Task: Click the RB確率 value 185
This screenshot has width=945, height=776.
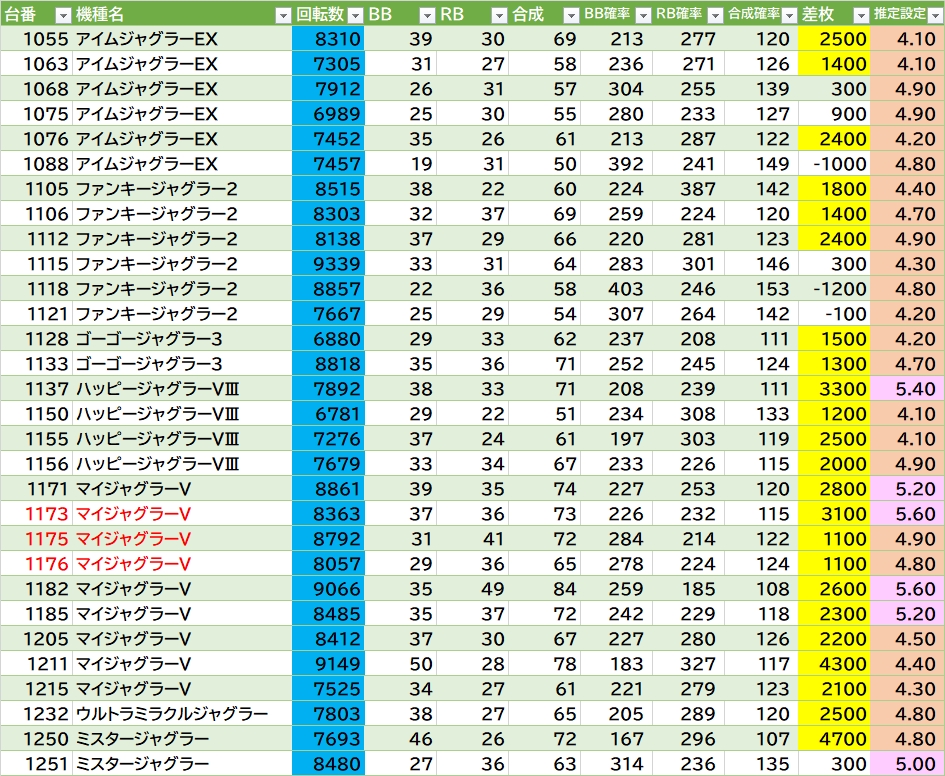Action: coord(698,589)
